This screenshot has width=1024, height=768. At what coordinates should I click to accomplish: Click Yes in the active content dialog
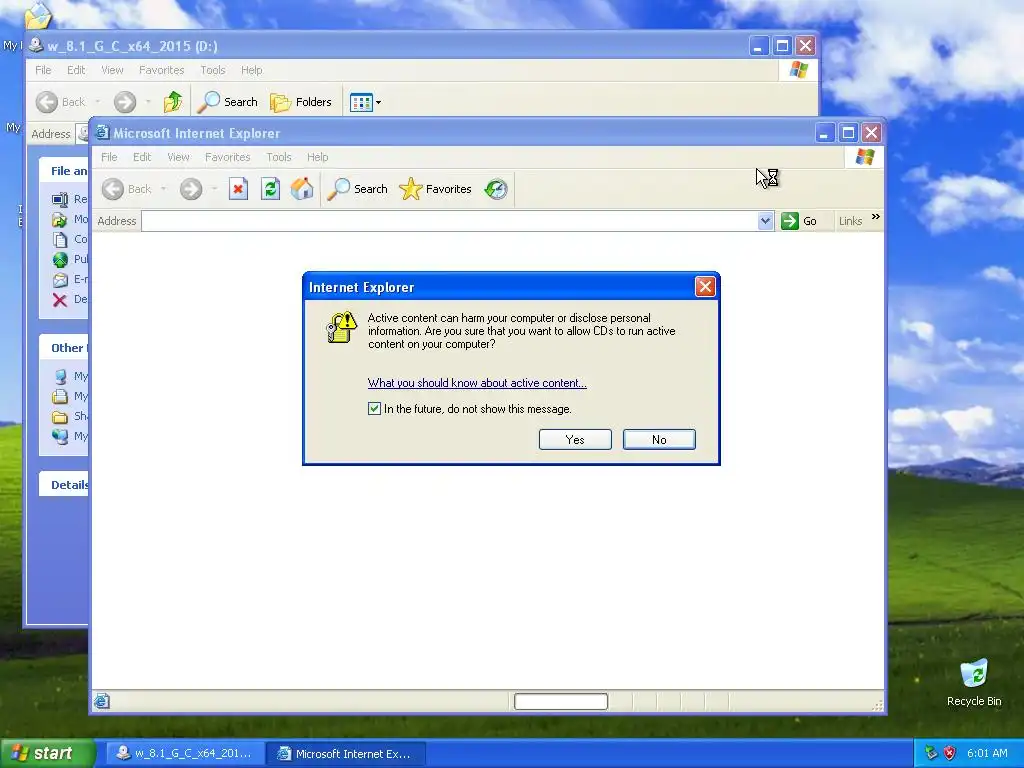(x=575, y=440)
